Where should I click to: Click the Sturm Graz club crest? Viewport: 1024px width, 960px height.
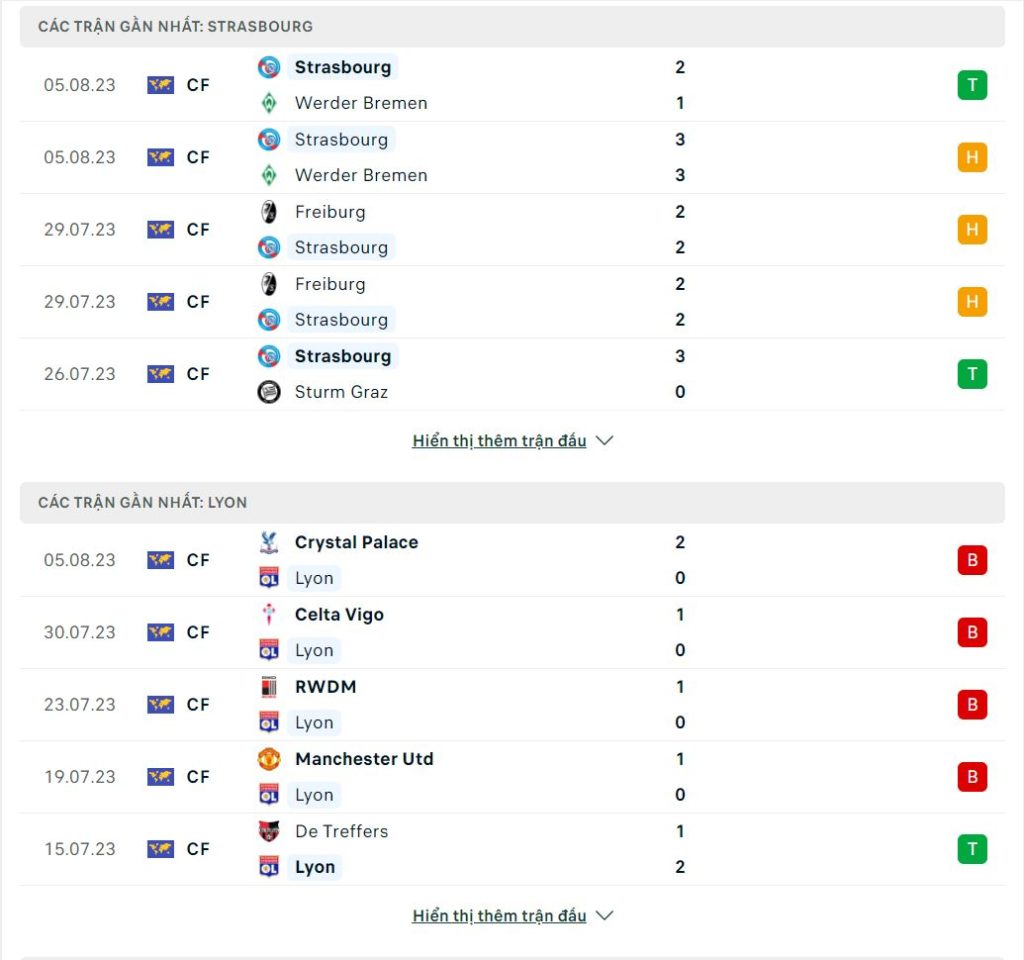pos(269,392)
